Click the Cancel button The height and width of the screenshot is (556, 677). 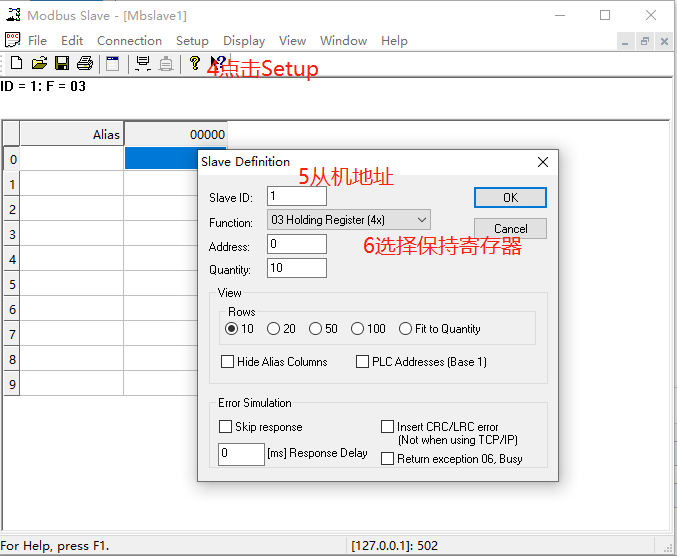click(510, 228)
